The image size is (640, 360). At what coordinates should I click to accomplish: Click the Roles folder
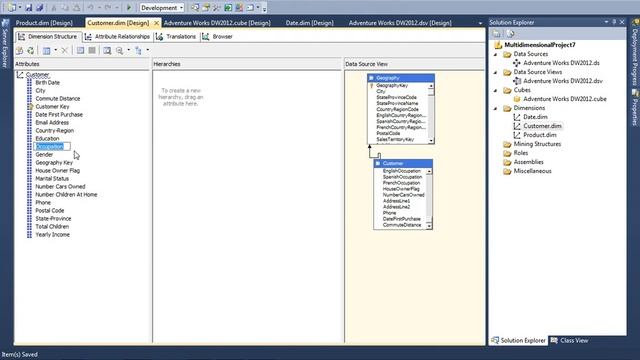click(520, 153)
